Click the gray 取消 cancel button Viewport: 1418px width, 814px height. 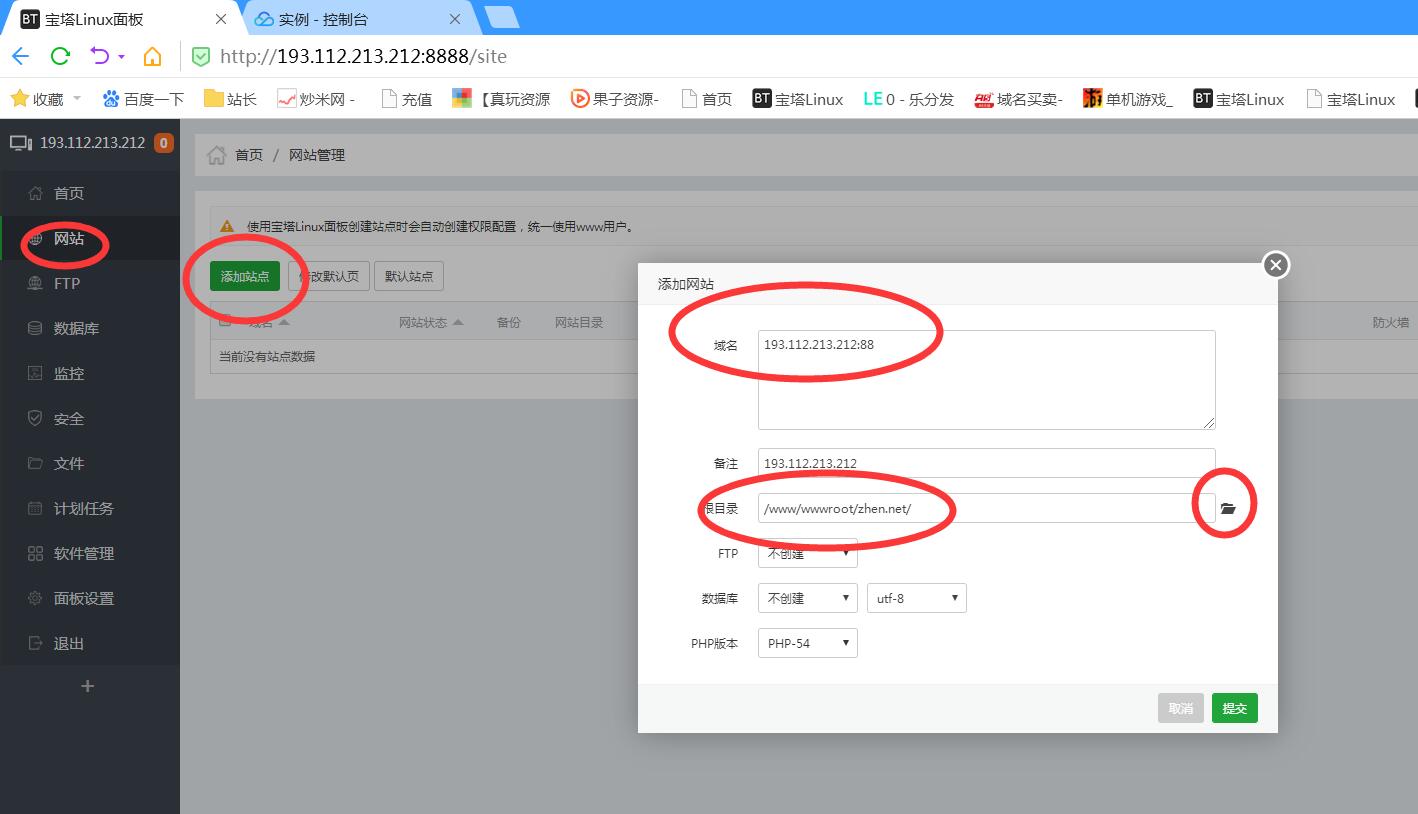1180,708
